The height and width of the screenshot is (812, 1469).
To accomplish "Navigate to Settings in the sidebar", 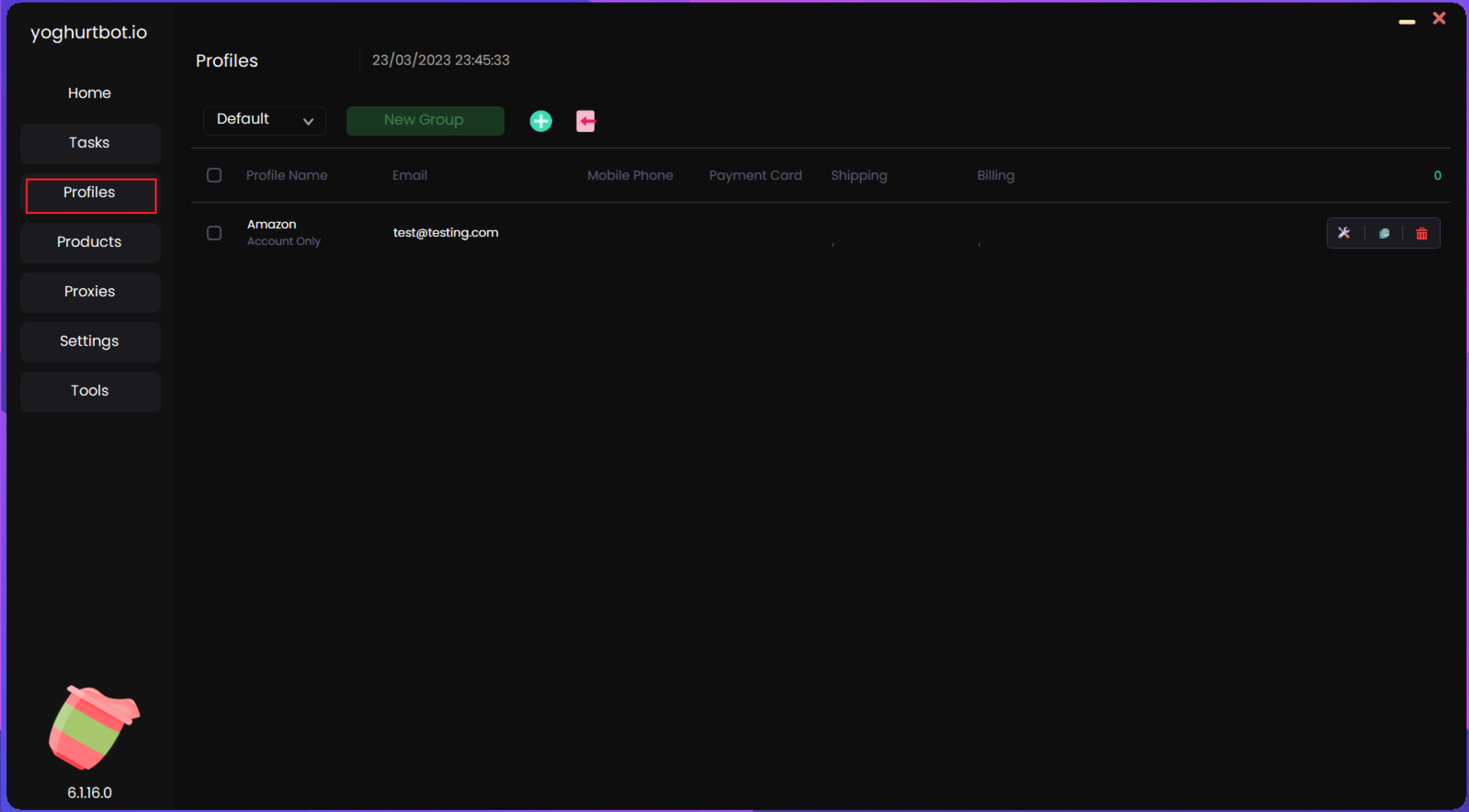I will click(x=89, y=341).
